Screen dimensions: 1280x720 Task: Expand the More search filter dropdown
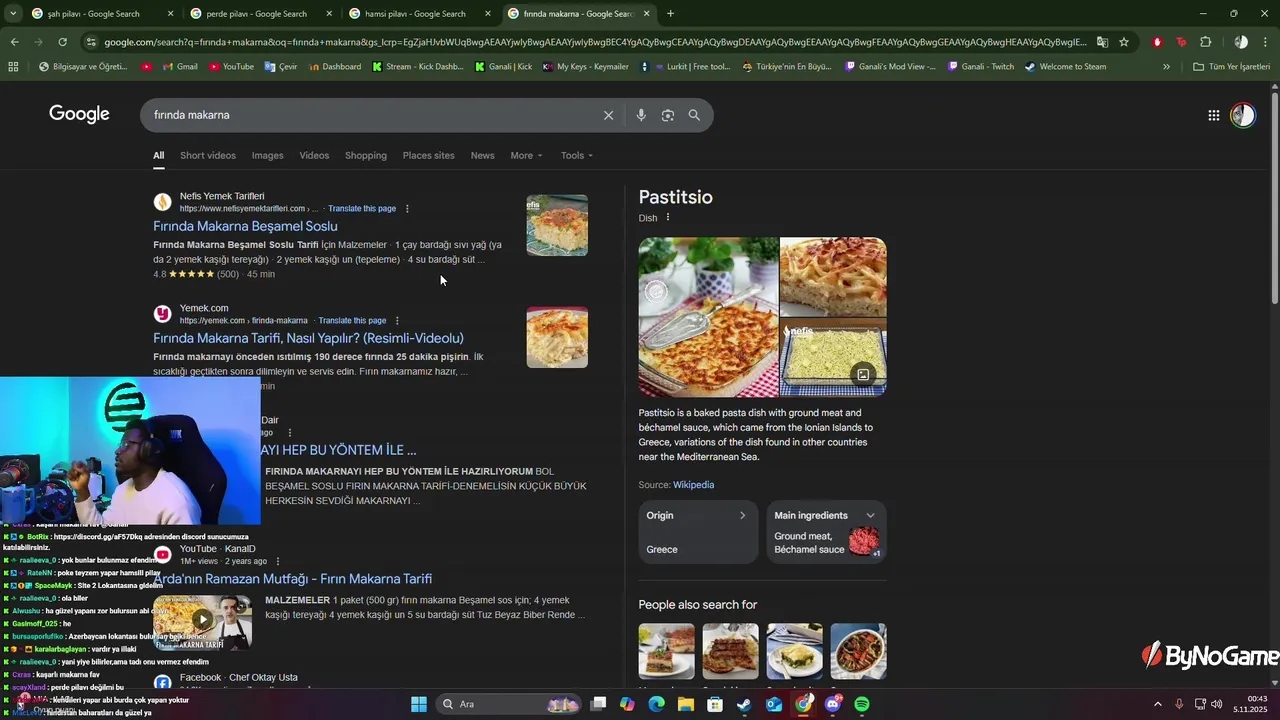pos(526,155)
